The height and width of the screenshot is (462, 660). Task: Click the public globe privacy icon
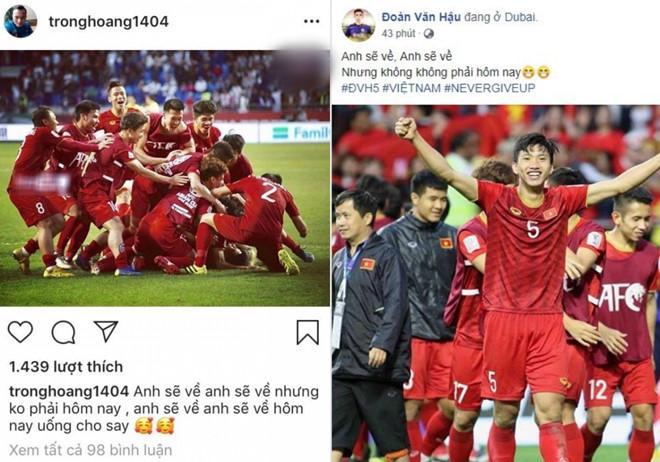pyautogui.click(x=428, y=34)
